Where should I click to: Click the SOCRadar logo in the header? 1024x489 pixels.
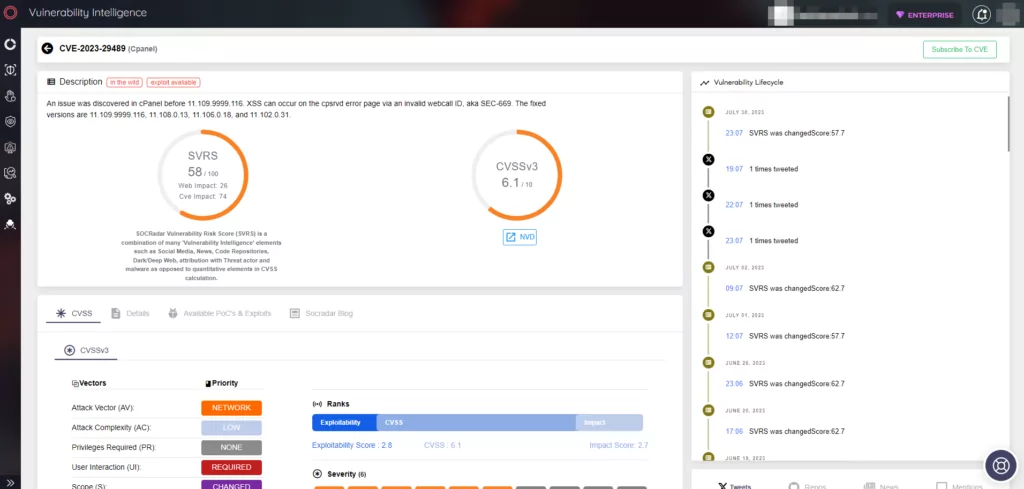[x=10, y=13]
